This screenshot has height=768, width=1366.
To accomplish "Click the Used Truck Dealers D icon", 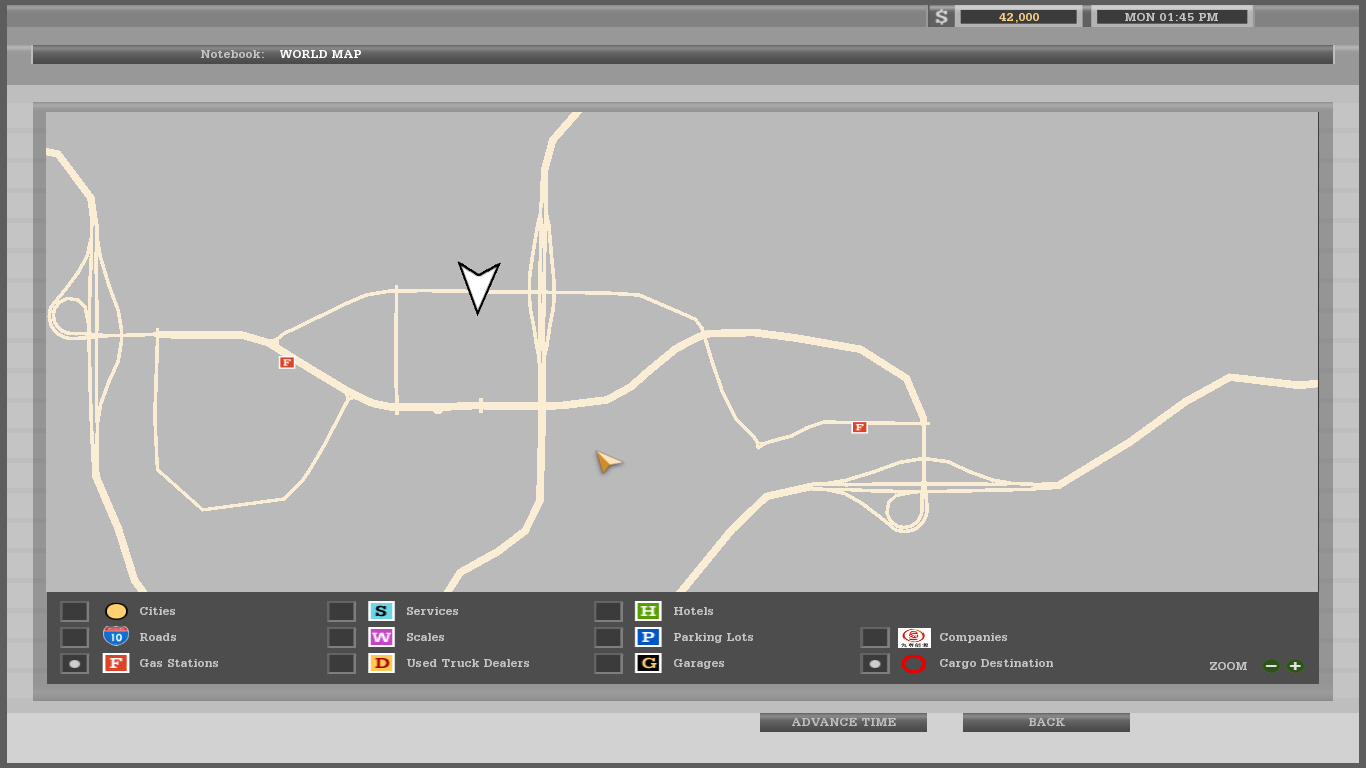I will click(381, 663).
